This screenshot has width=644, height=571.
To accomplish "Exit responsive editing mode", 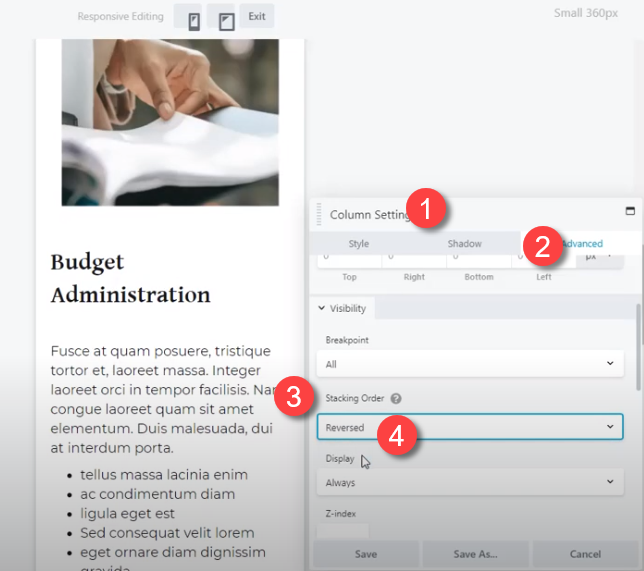I will tap(257, 16).
